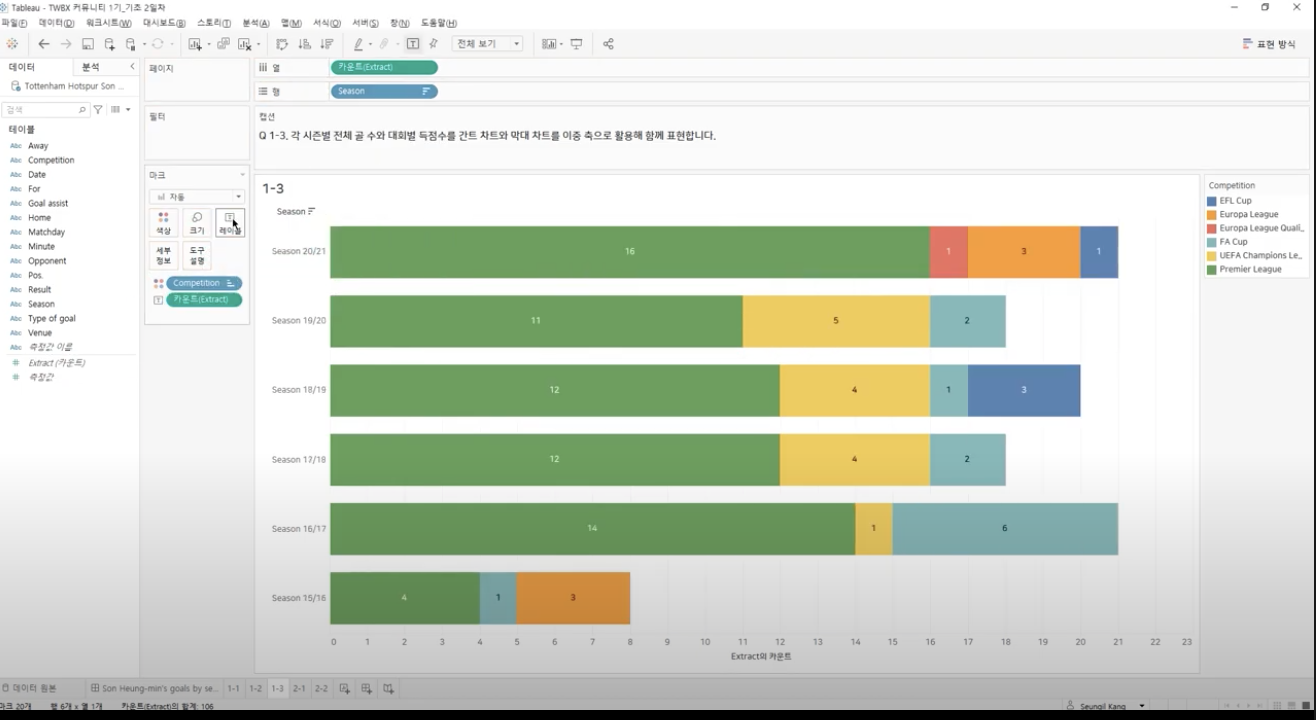The image size is (1316, 720).
Task: Open the 표현 방식 Show Me panel
Action: (x=1269, y=44)
